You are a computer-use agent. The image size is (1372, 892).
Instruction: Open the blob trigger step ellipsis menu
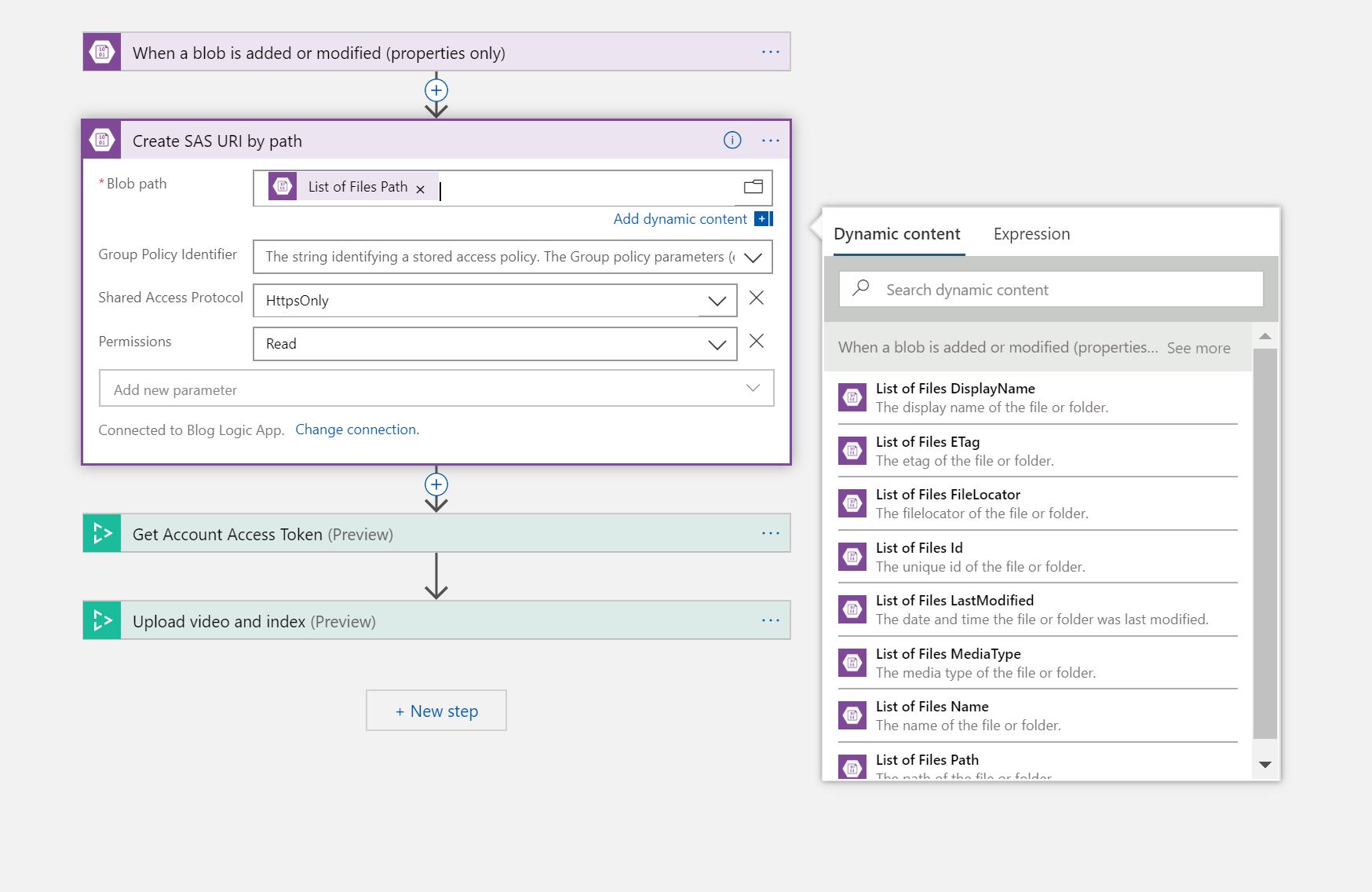click(771, 52)
